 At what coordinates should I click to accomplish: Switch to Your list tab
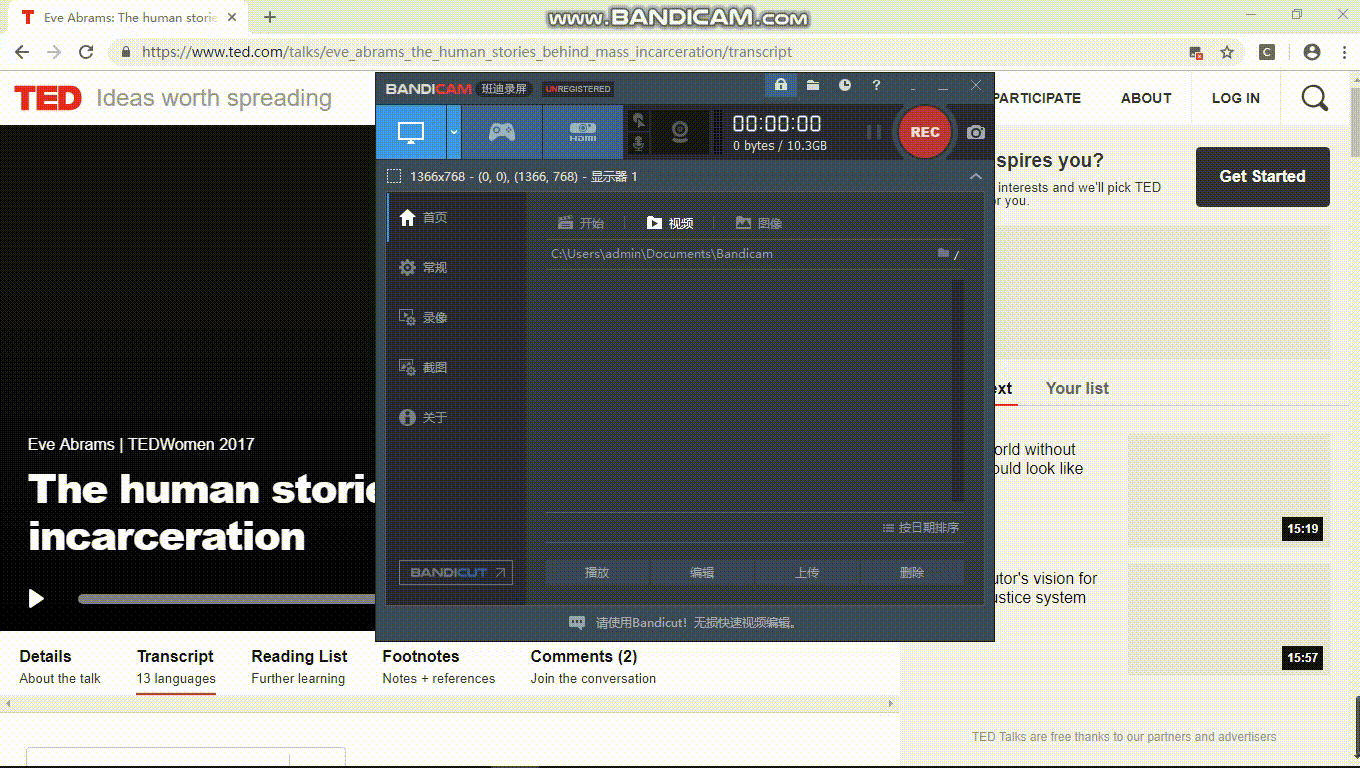coord(1077,388)
